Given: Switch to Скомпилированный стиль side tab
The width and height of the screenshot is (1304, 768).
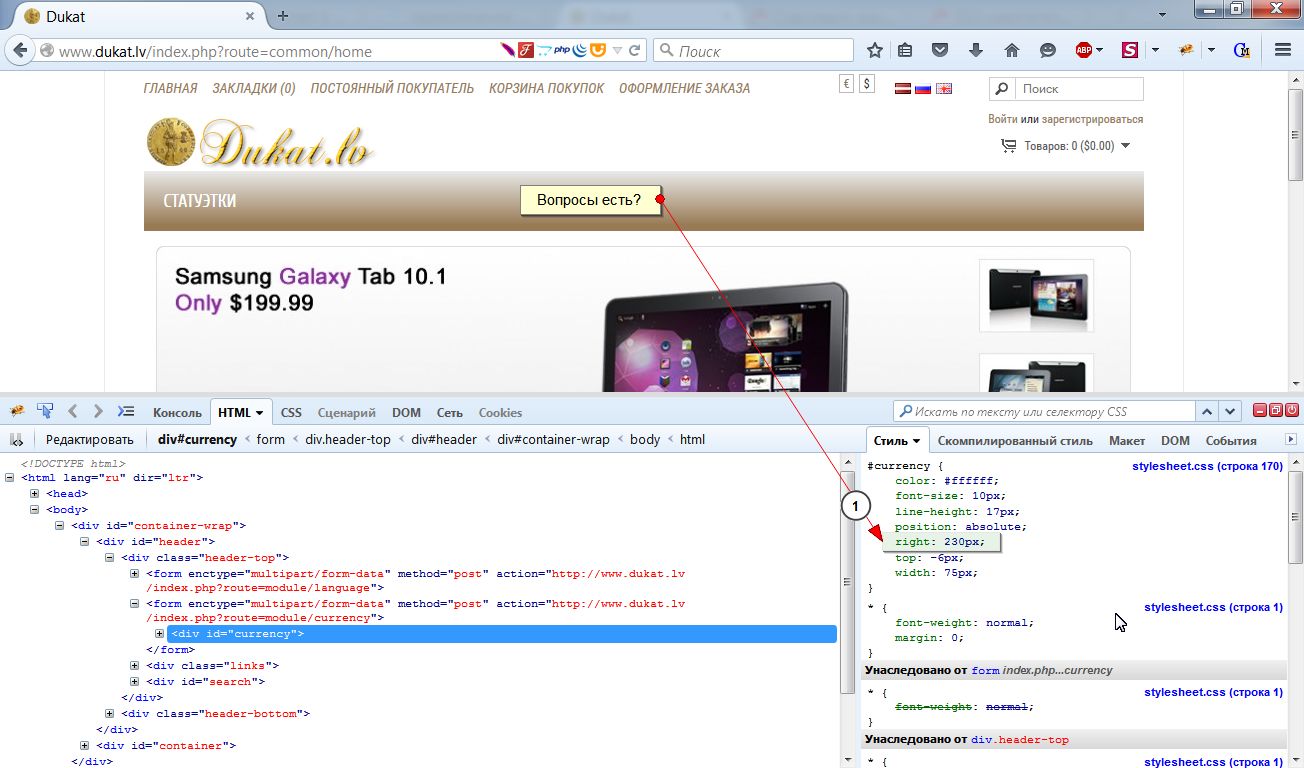Looking at the screenshot, I should click(1015, 440).
